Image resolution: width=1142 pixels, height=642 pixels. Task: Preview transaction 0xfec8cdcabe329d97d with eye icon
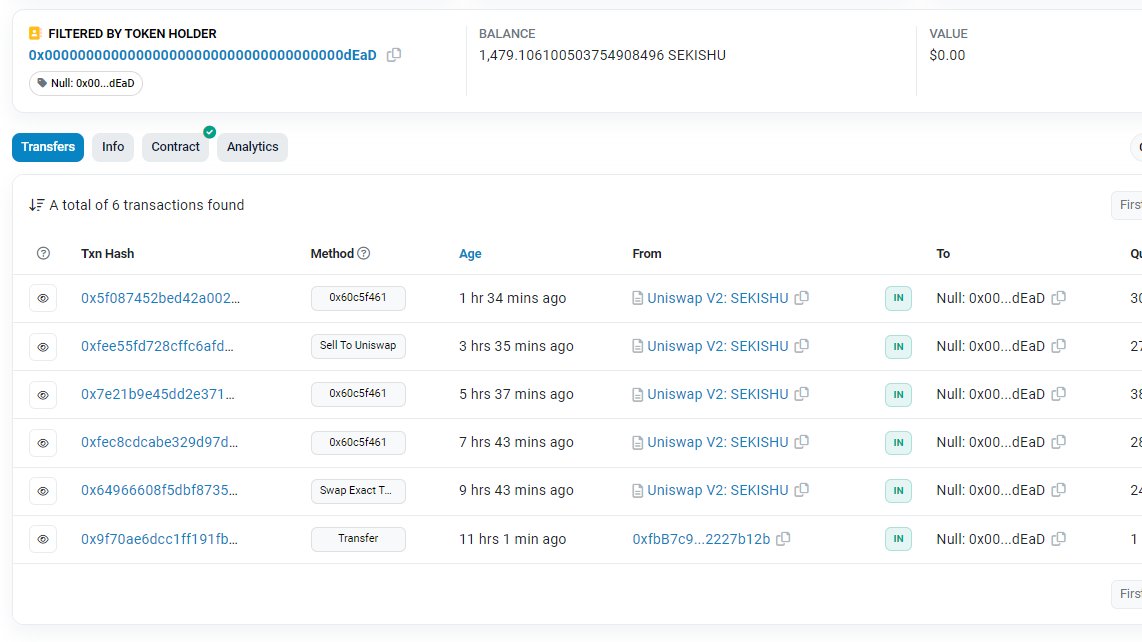tap(43, 443)
